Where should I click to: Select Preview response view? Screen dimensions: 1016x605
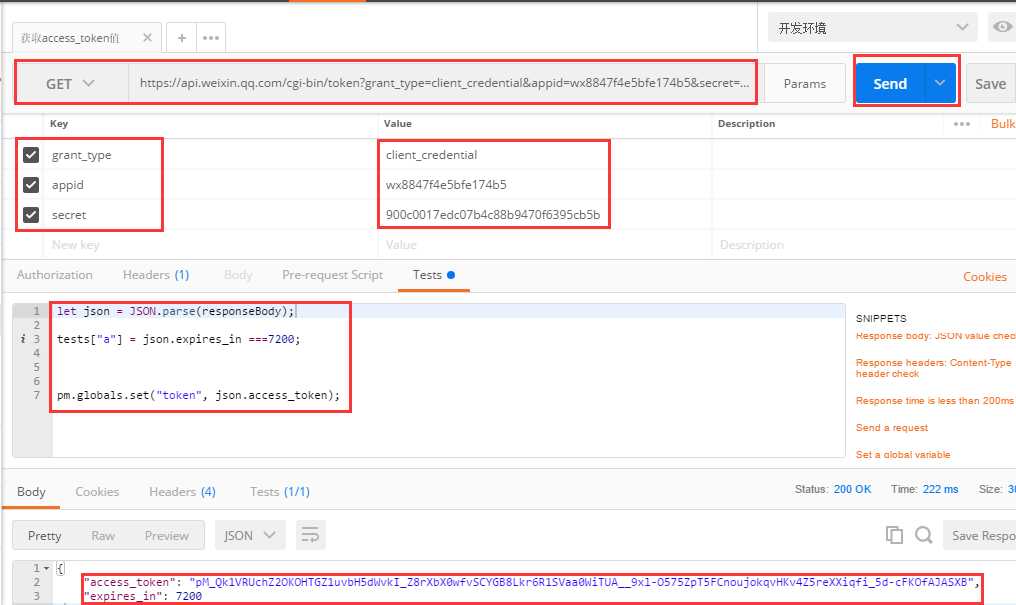(167, 536)
